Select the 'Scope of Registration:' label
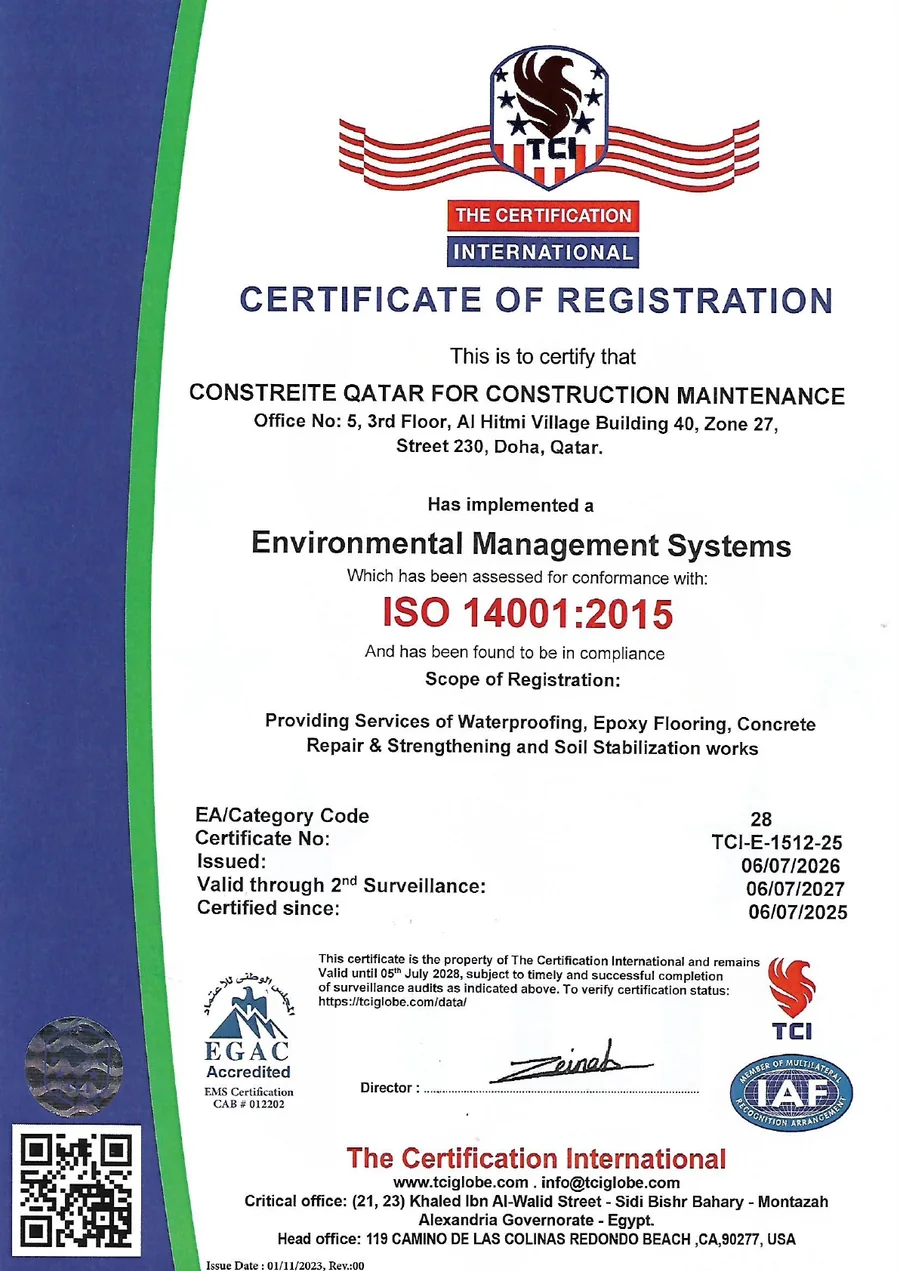 (x=523, y=680)
